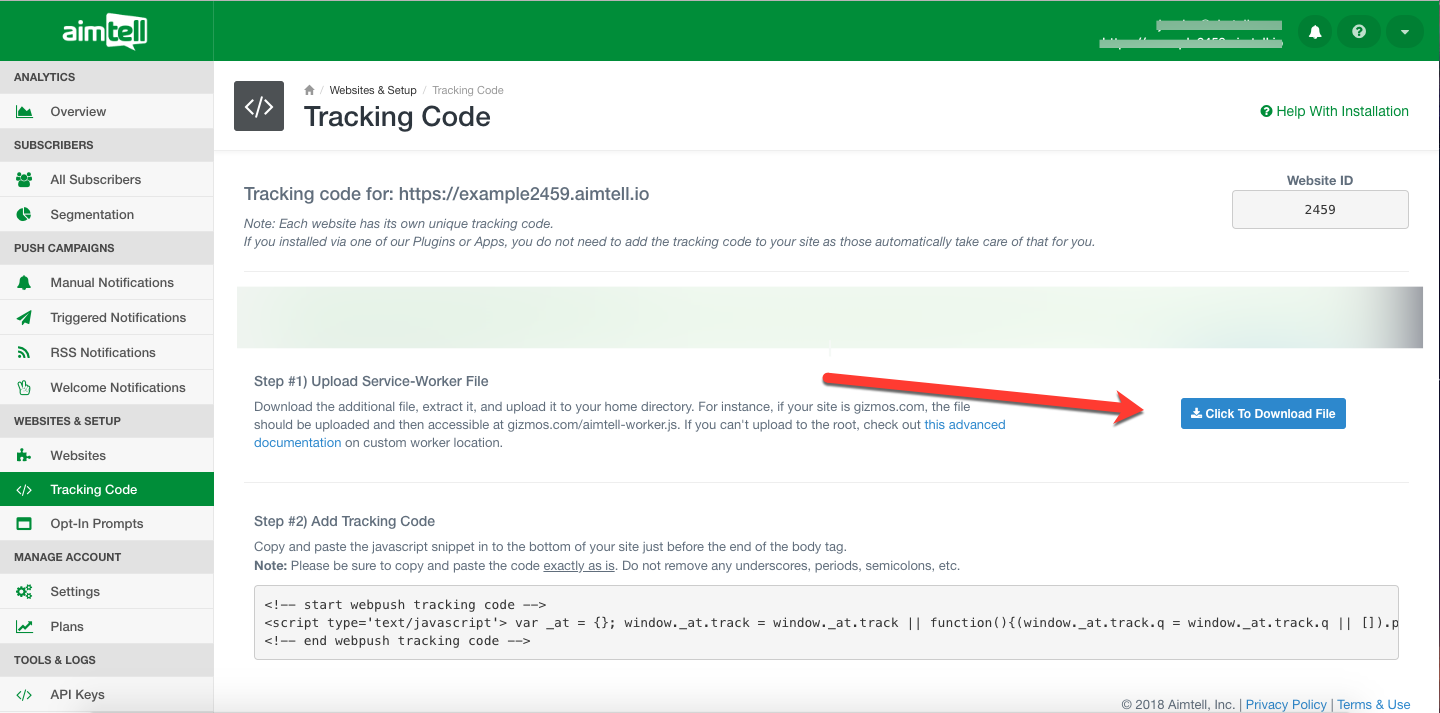Open the Privacy Policy footer link
The image size is (1440, 713).
[1286, 705]
